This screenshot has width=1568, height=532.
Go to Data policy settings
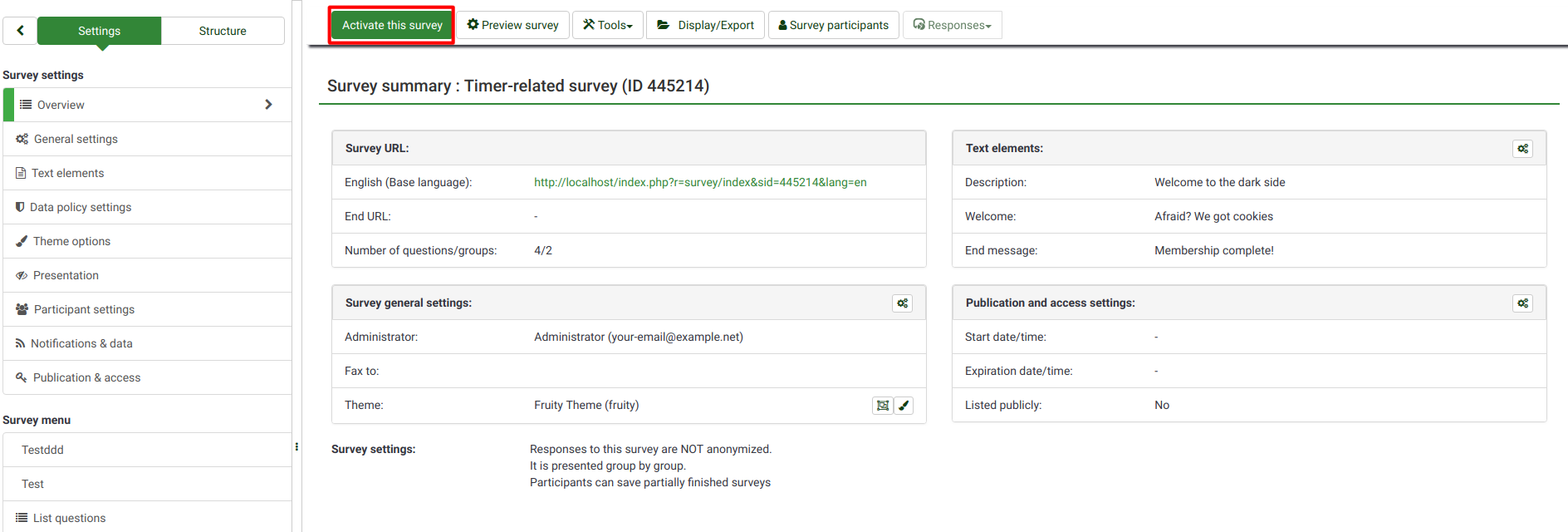(81, 207)
